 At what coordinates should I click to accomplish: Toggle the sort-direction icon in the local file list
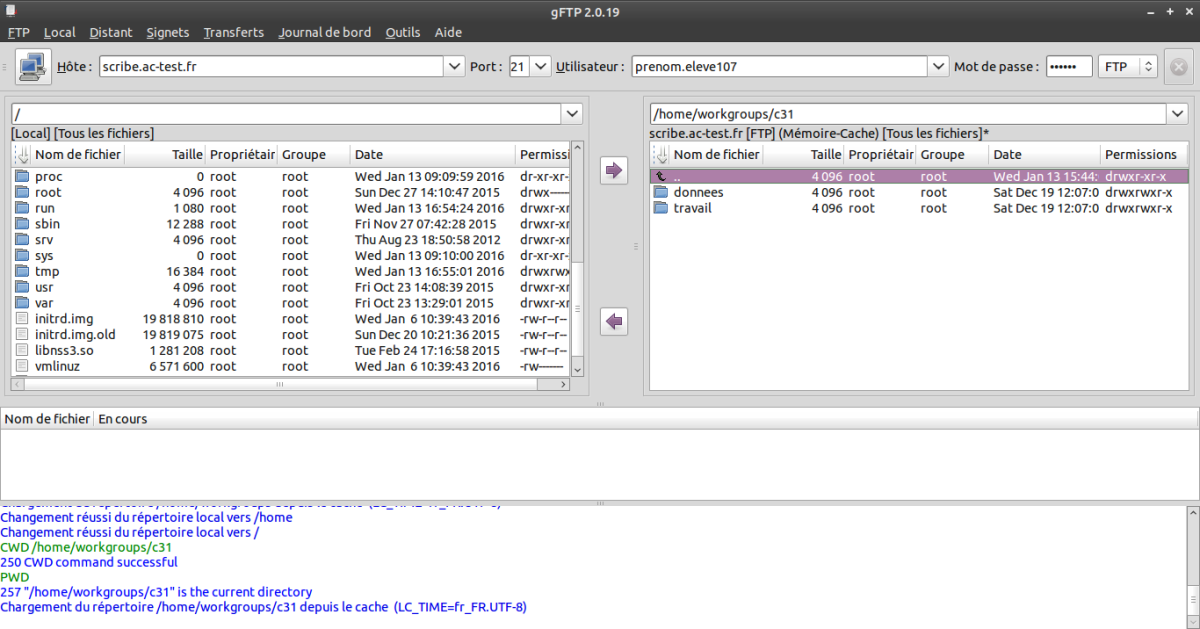(x=22, y=155)
